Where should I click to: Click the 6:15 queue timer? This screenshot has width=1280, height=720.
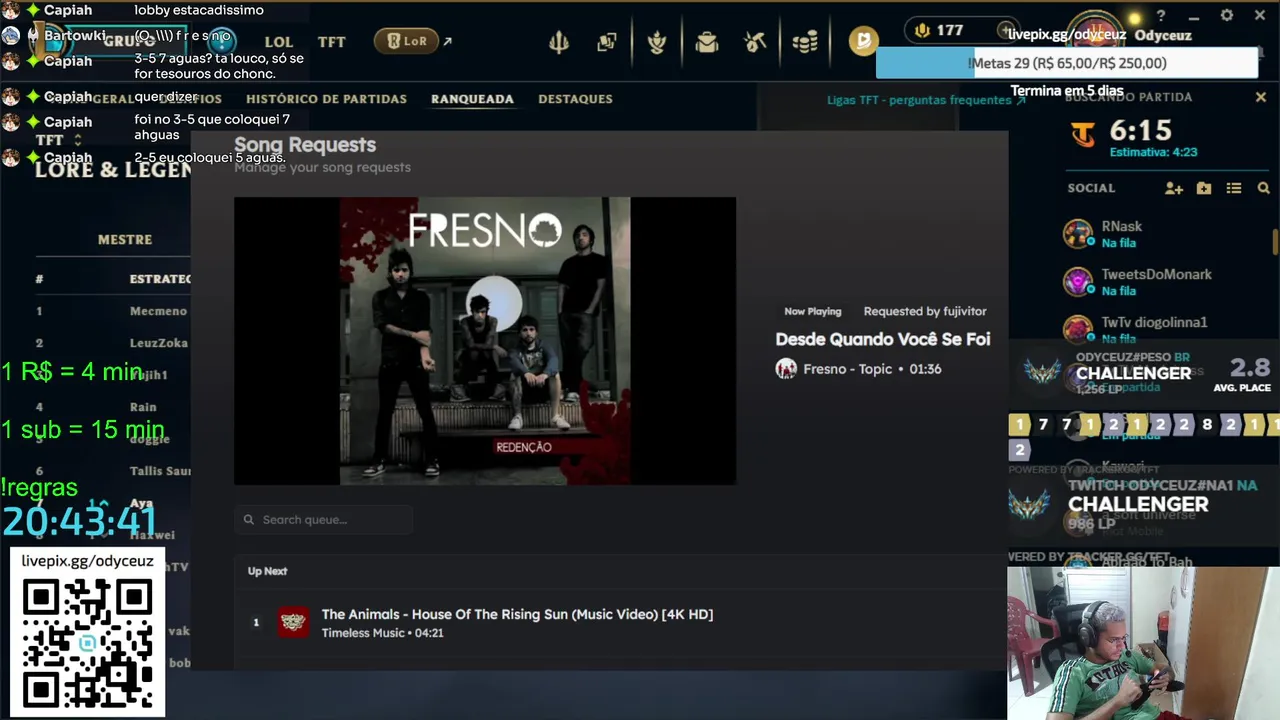tap(1140, 131)
